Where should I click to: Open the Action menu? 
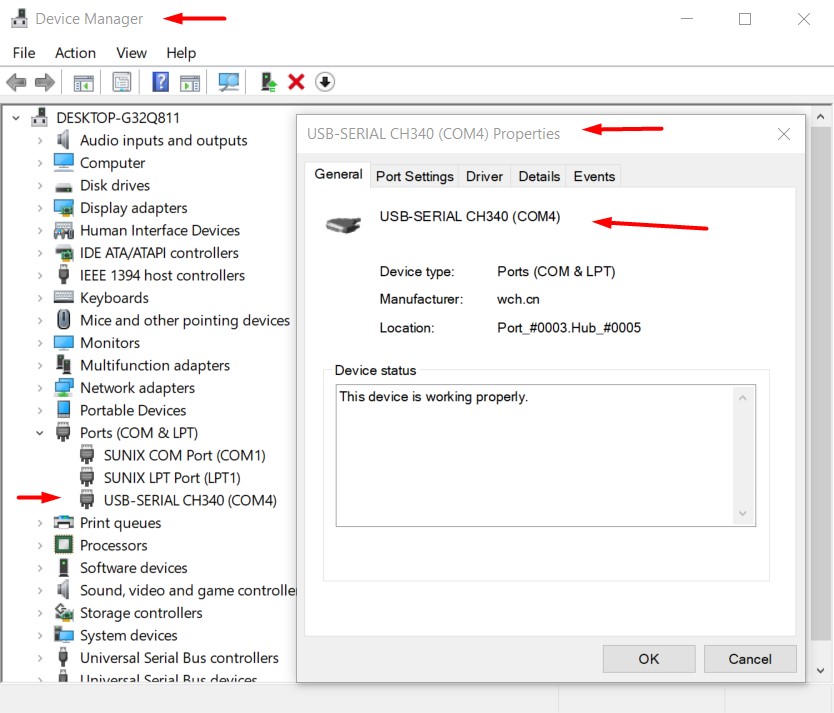76,53
